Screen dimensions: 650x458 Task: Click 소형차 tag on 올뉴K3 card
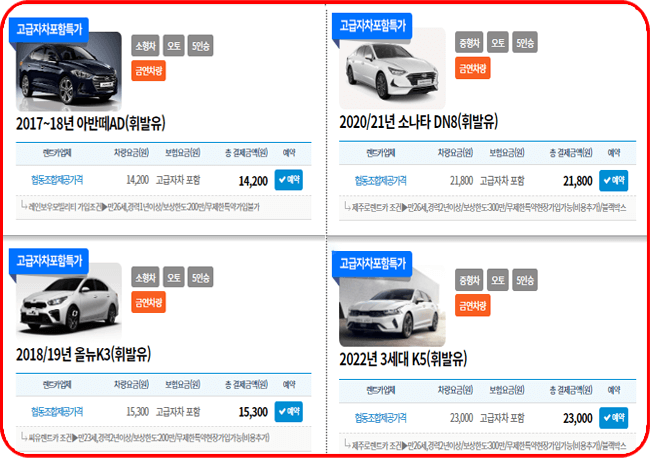pos(146,277)
